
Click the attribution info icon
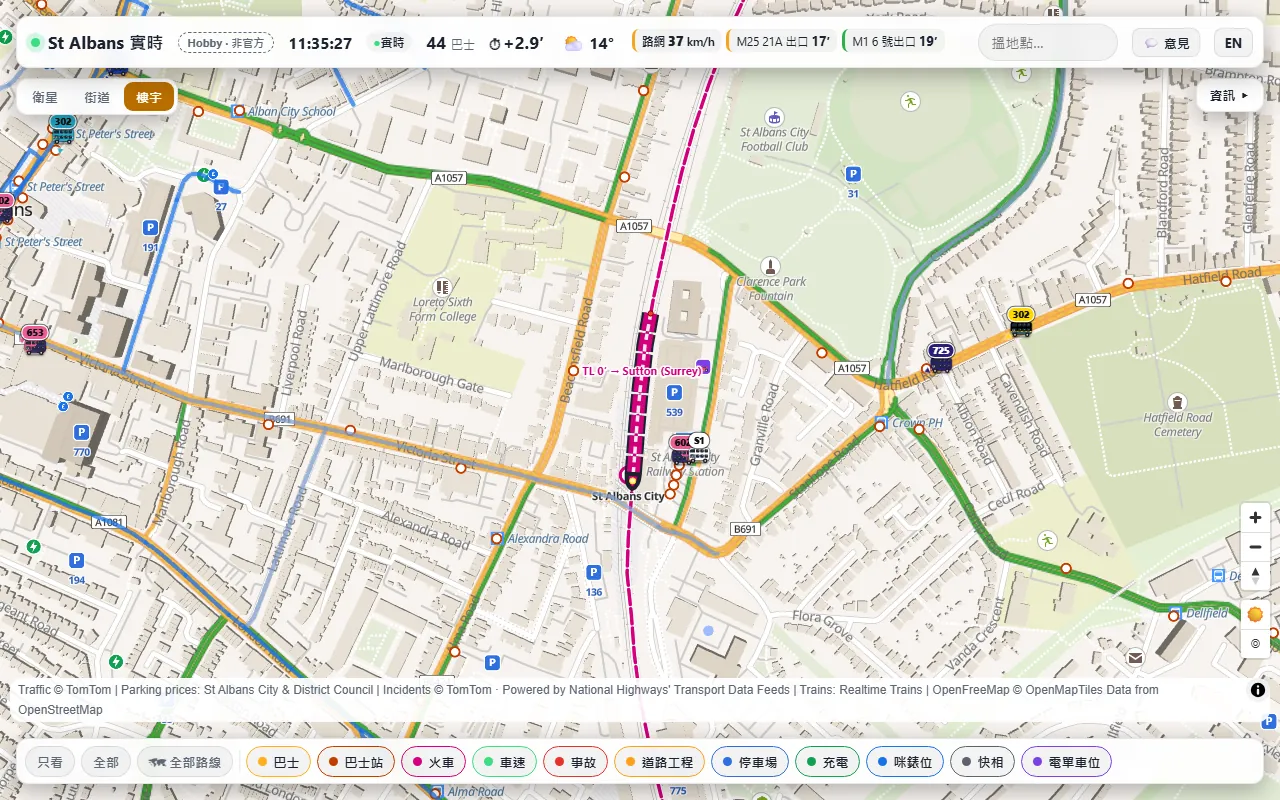1257,690
